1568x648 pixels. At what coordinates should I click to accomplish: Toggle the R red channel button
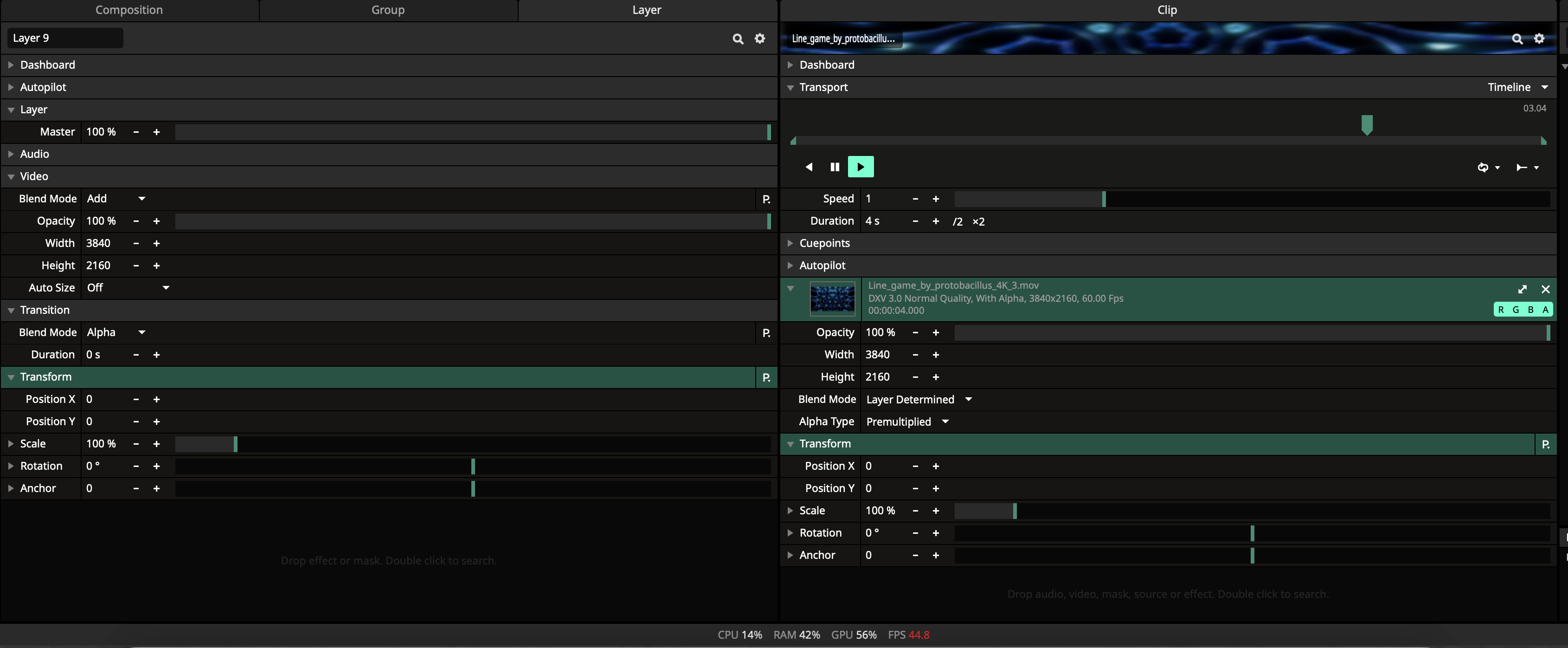coord(1500,310)
